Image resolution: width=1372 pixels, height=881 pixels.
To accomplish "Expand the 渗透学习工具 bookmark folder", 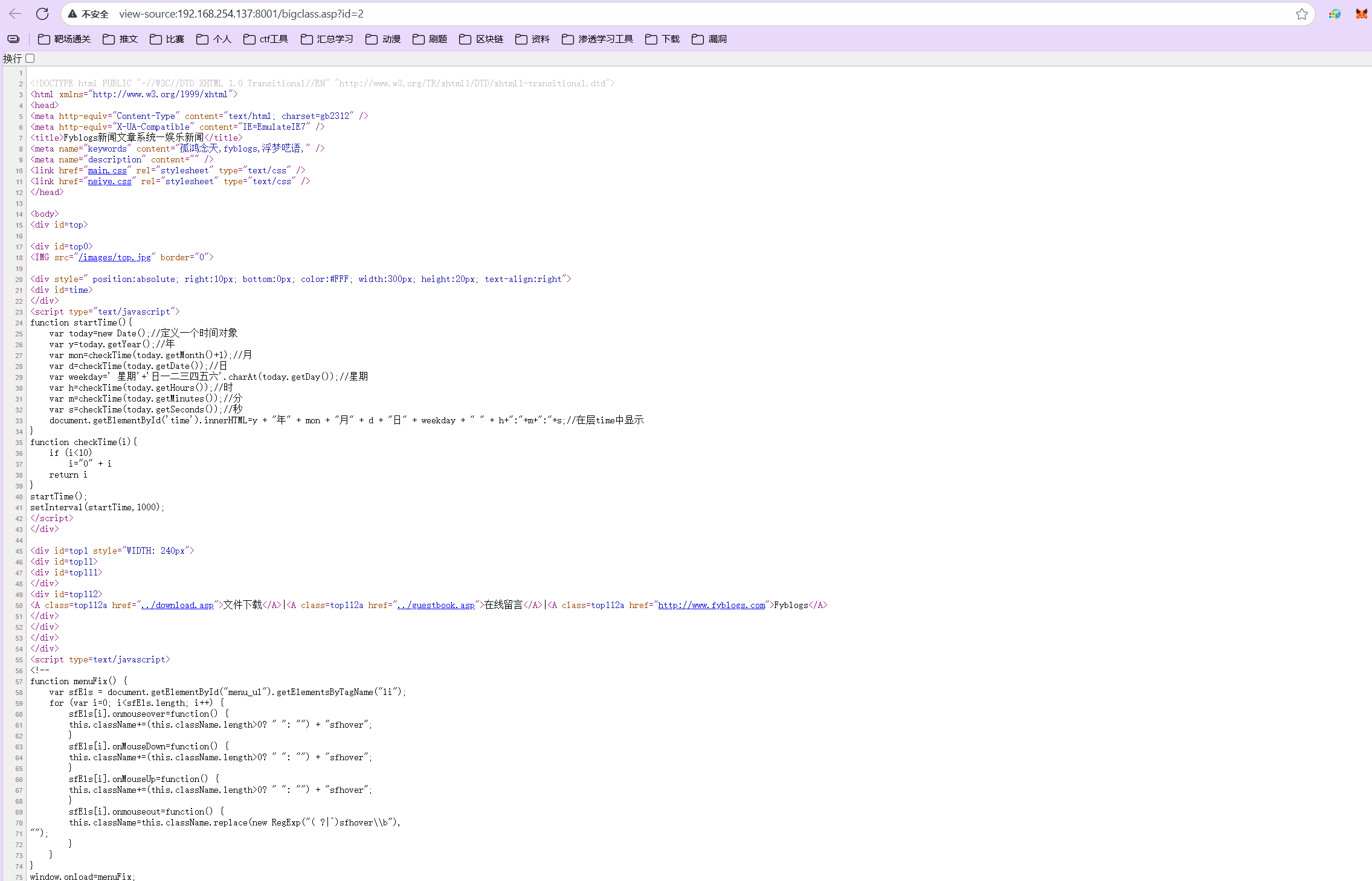I will pos(597,39).
